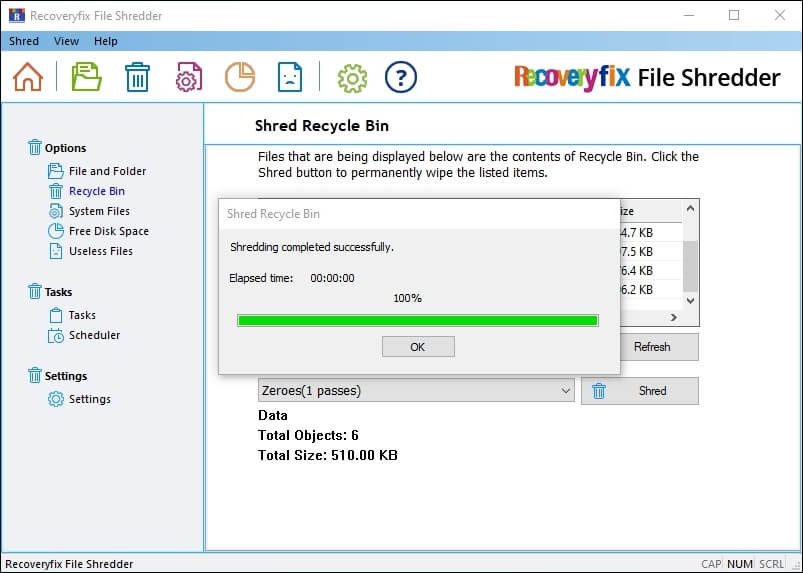Open the green Settings gear toolbar icon

(x=351, y=77)
